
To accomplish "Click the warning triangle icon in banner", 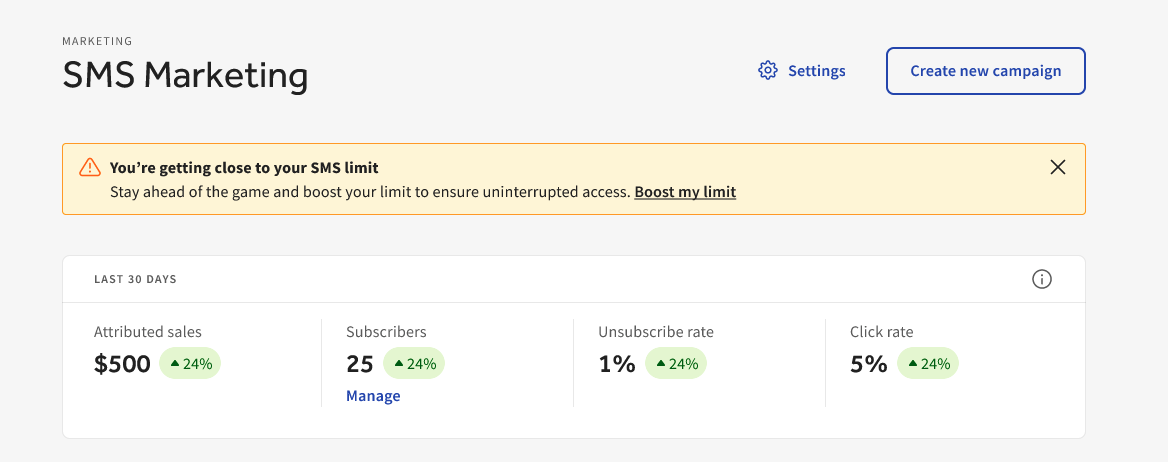I will 90,168.
